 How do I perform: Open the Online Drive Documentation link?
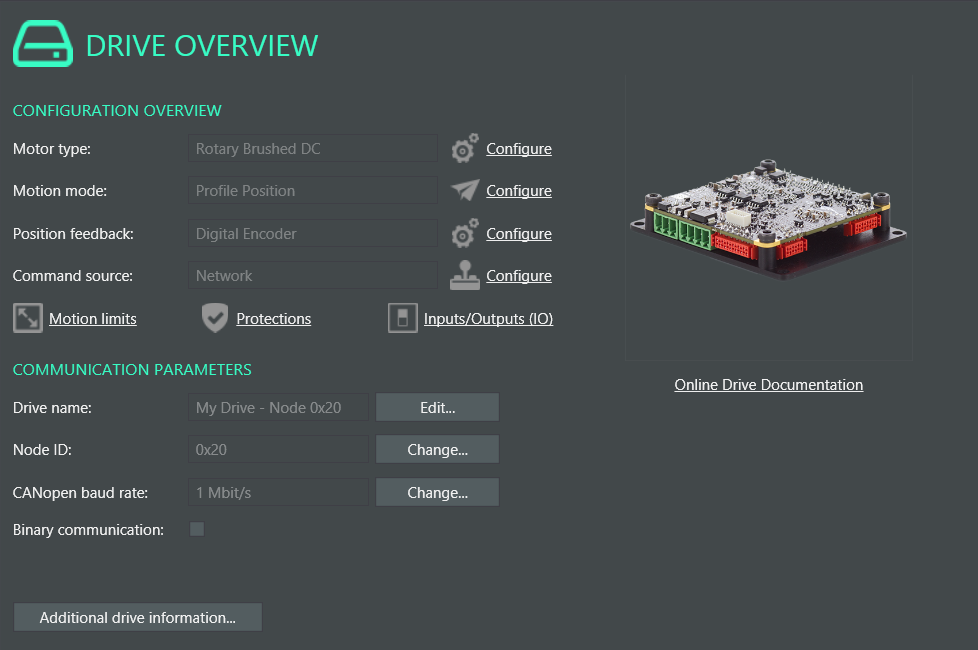coord(768,385)
